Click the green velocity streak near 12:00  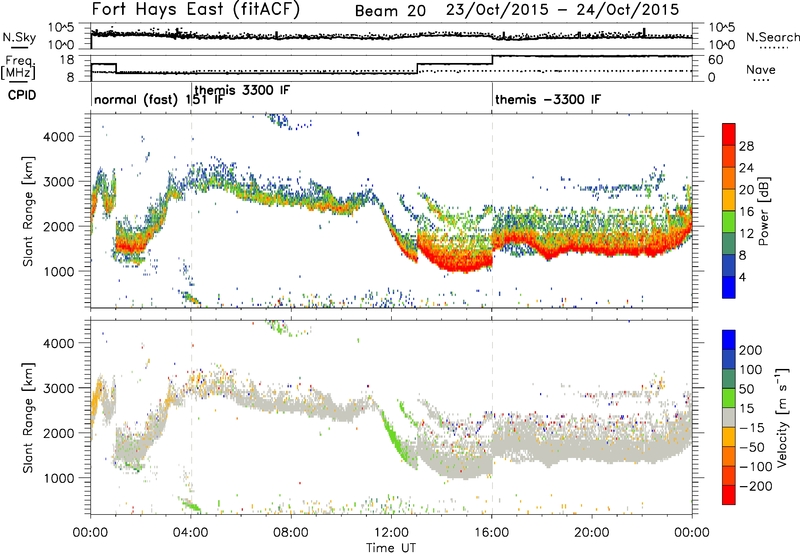[x=395, y=439]
